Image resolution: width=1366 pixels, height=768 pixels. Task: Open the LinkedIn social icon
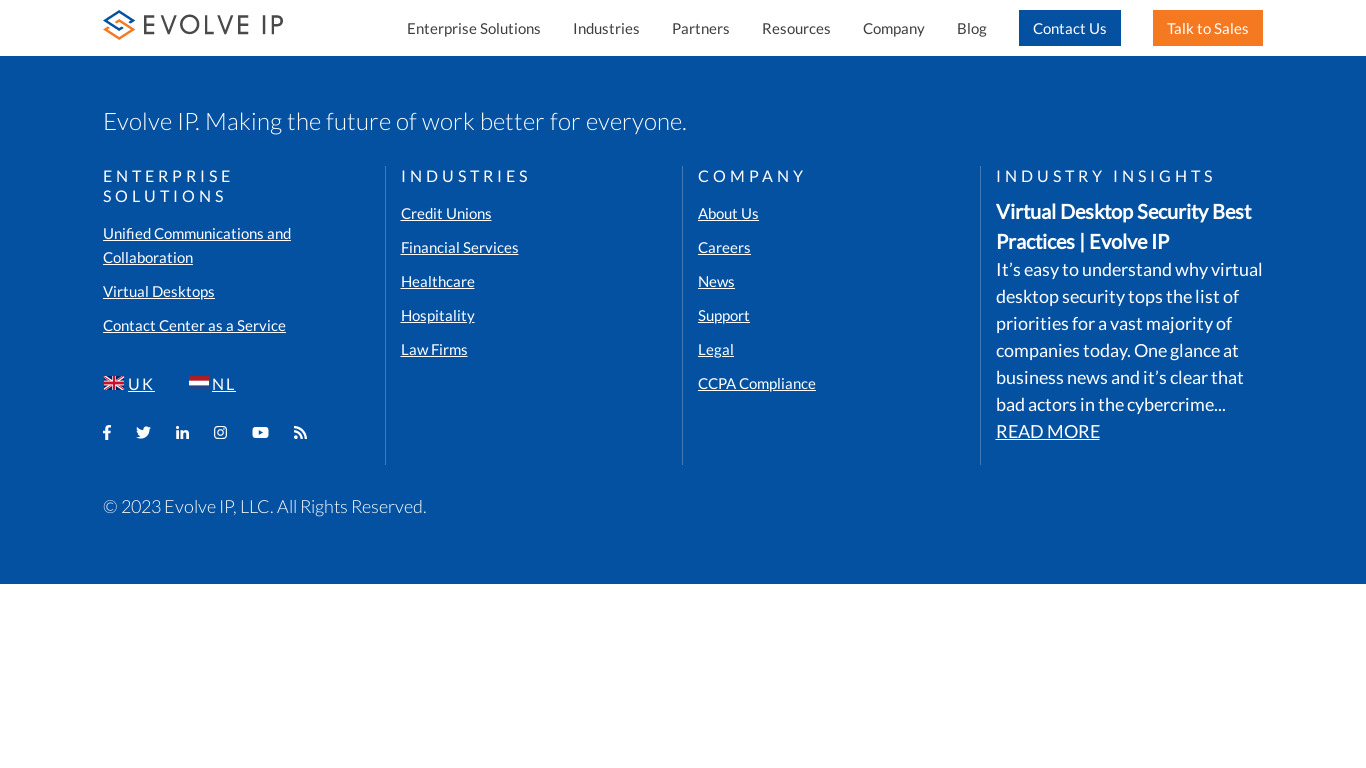pos(182,433)
